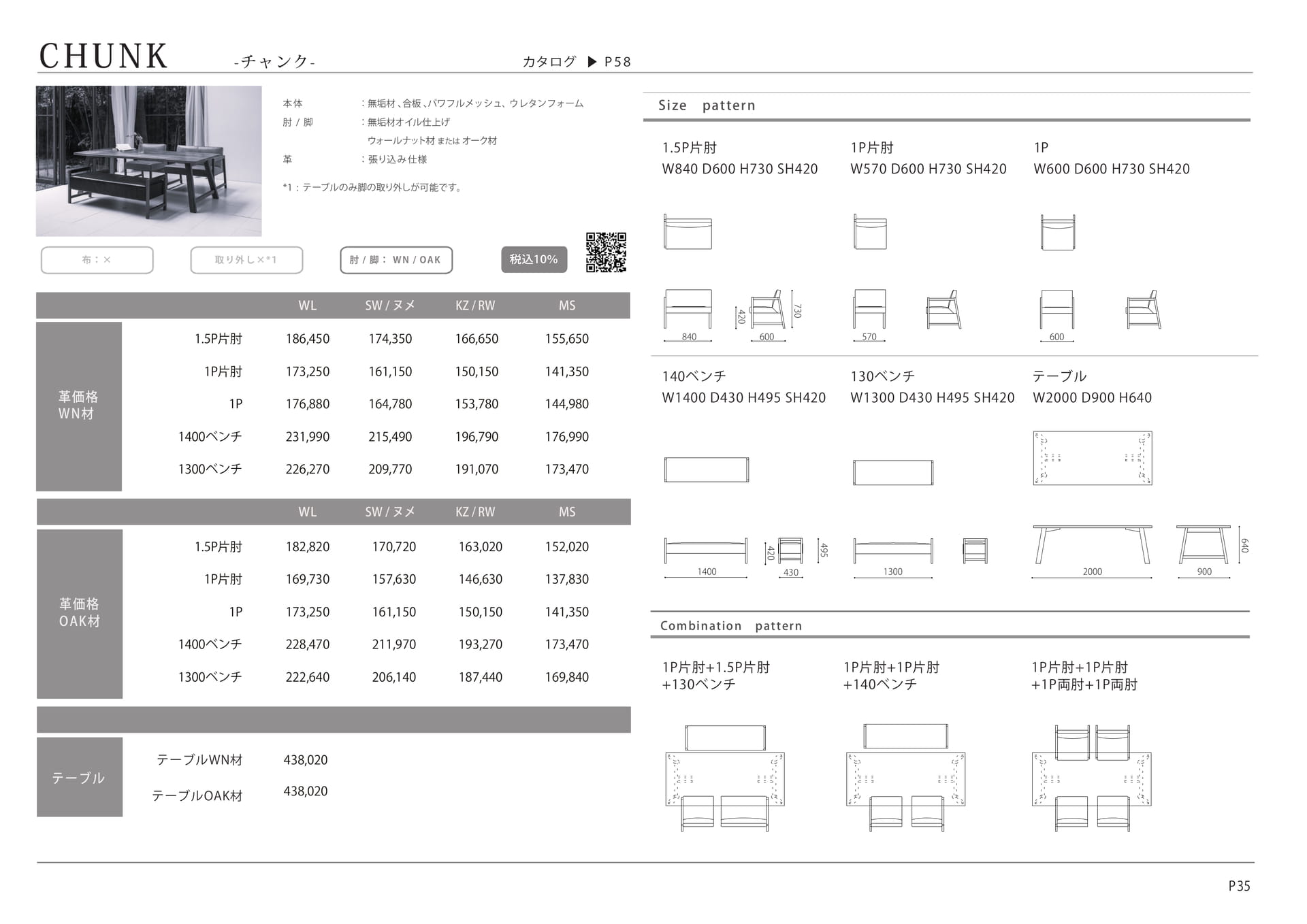Screen dimensions: 1307x924
Task: Click the WN材 1P KZ/RW price 153,780
Action: pyautogui.click(x=477, y=404)
